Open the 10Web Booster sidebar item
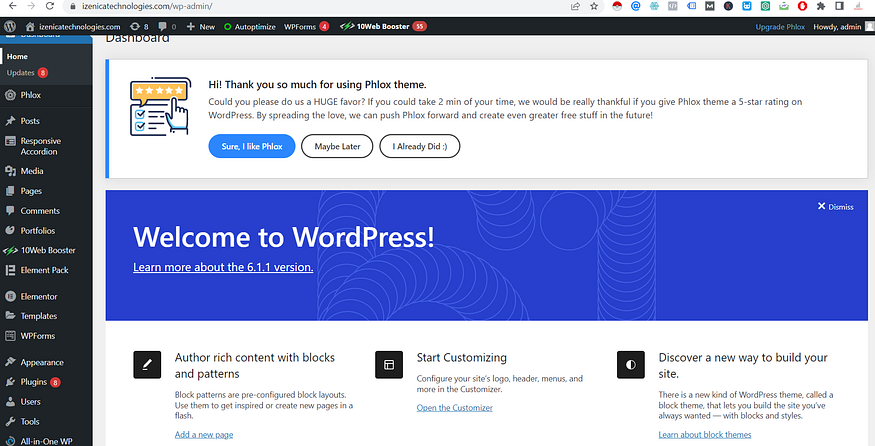 pos(46,250)
